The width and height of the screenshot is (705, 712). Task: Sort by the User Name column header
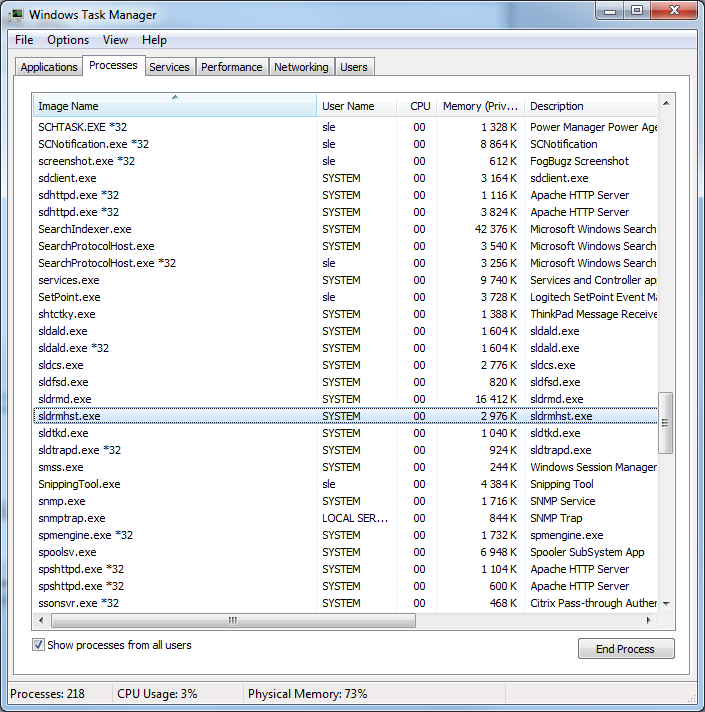click(356, 106)
